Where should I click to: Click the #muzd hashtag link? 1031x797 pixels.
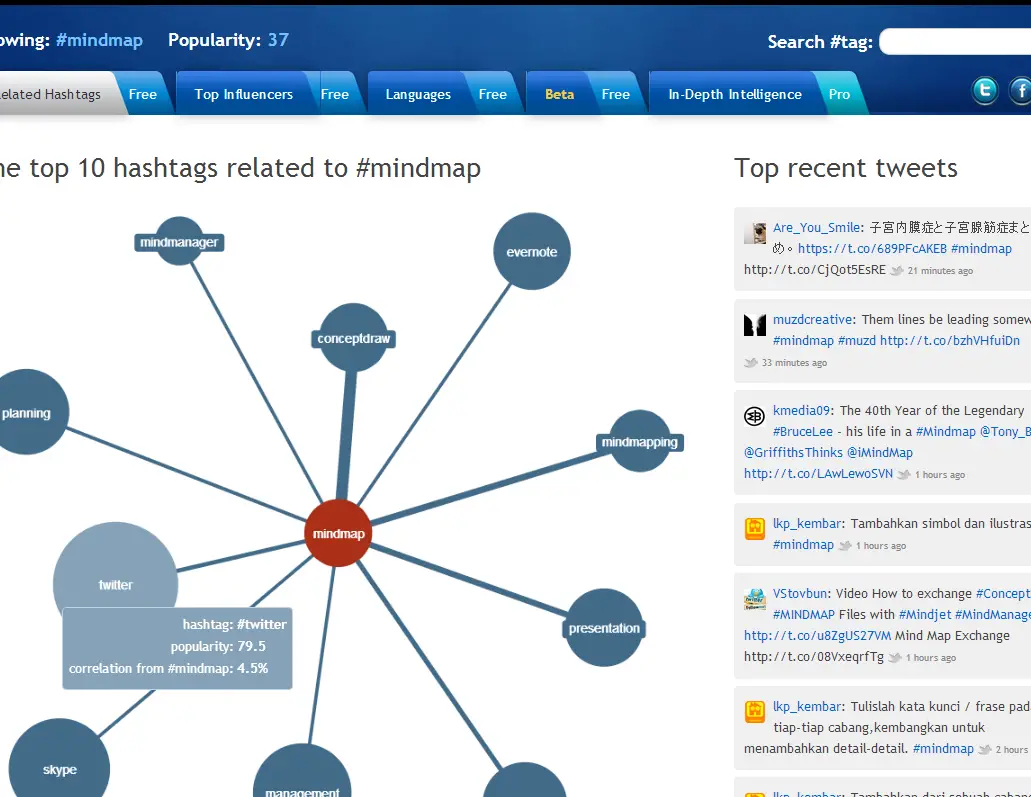click(x=856, y=341)
